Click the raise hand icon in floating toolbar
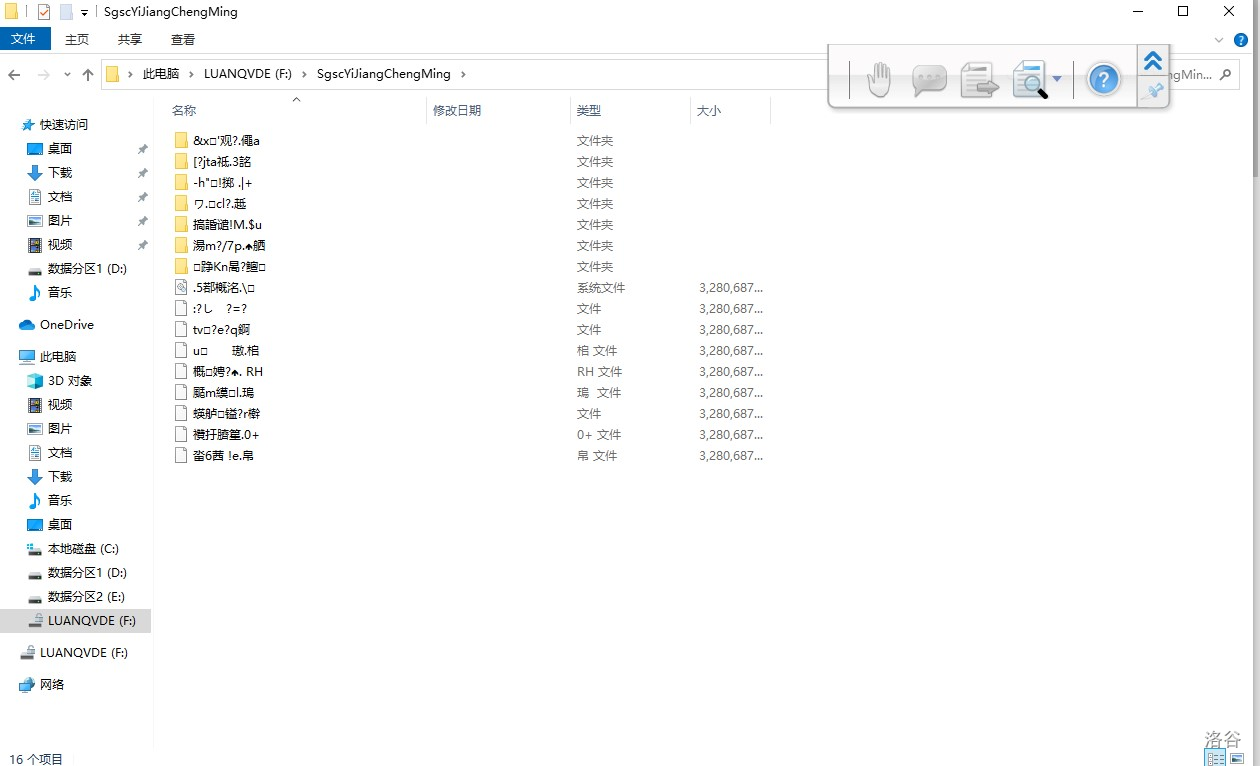The image size is (1260, 766). point(878,80)
